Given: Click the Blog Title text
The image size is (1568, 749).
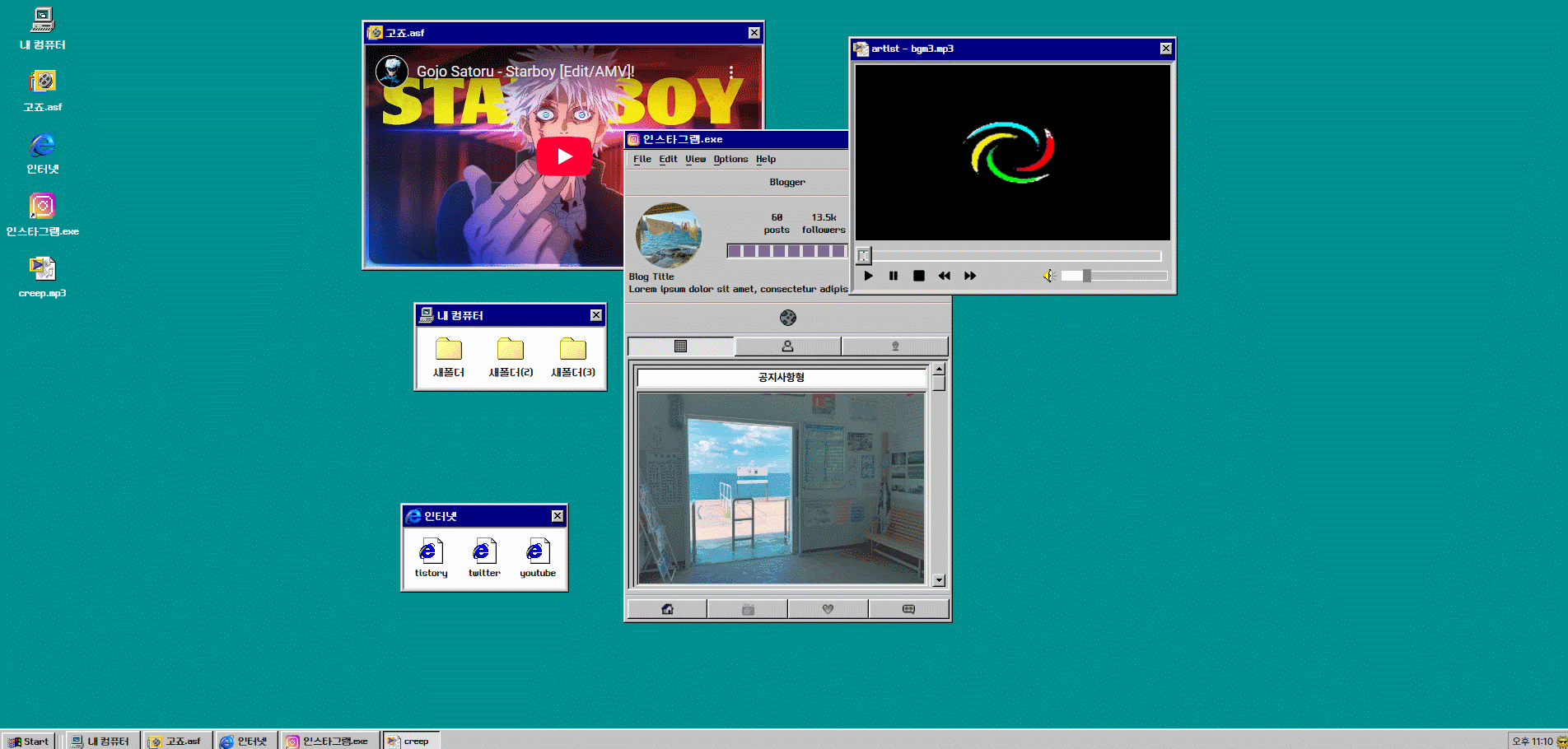Looking at the screenshot, I should click(651, 277).
